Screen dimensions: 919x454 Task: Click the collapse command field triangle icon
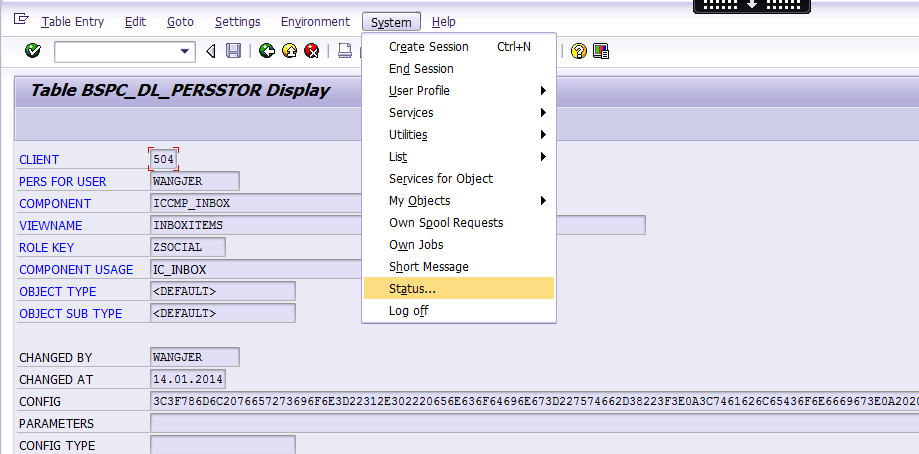[211, 52]
